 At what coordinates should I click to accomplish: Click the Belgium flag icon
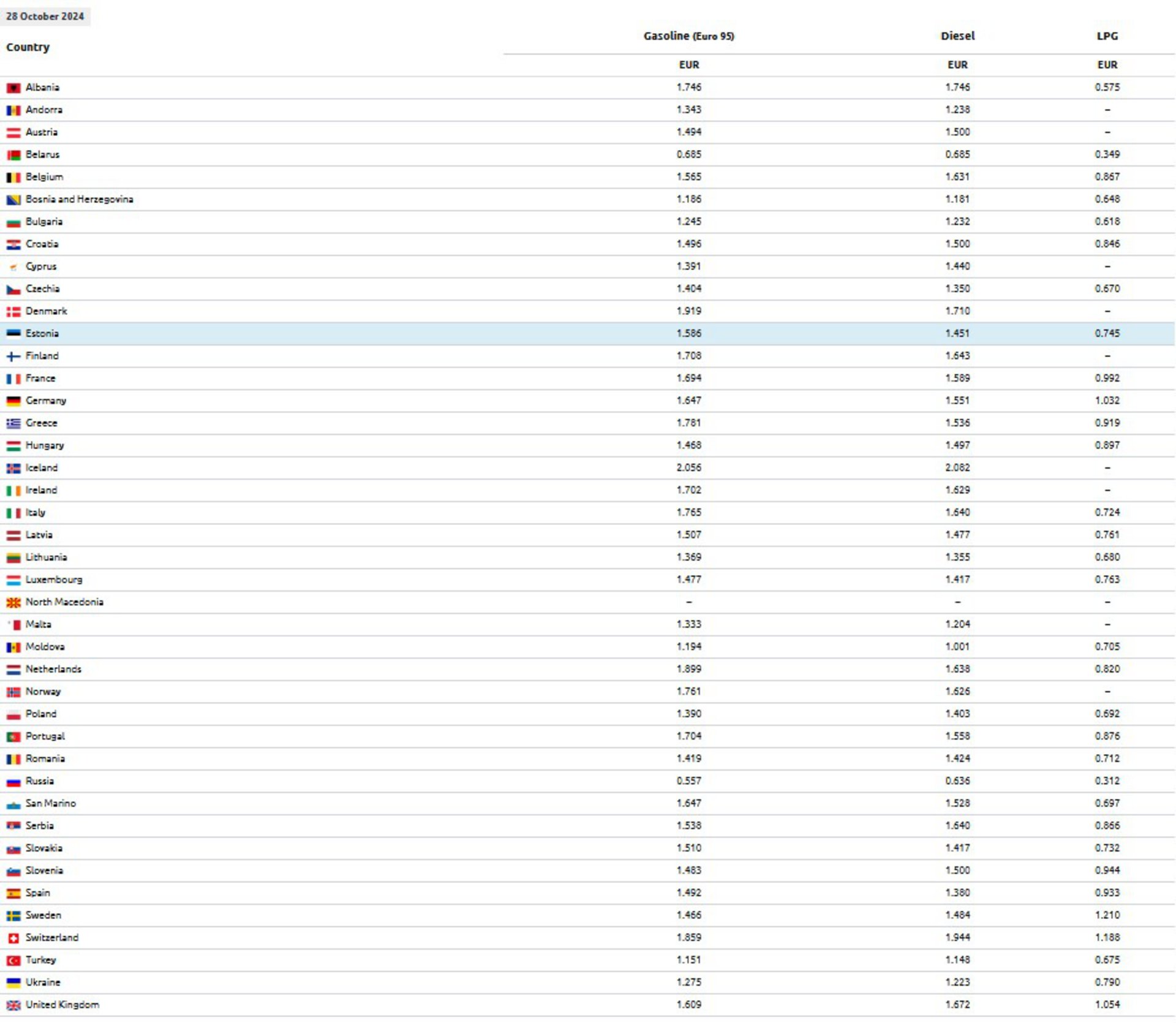point(13,178)
